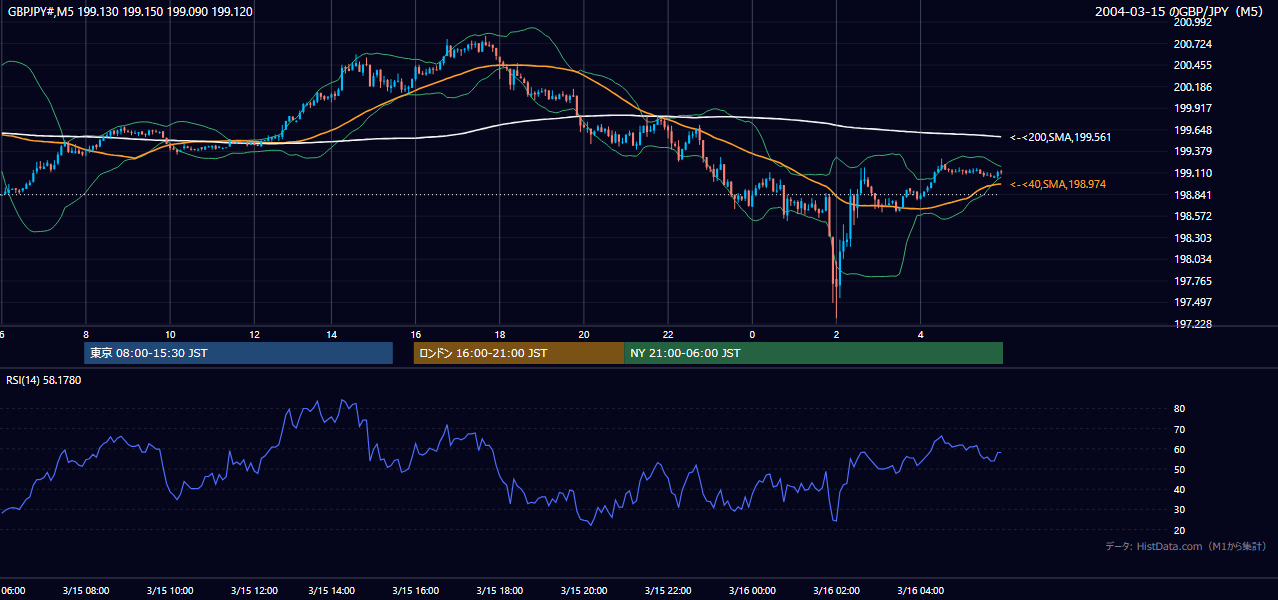Click price axis label 200.724

[x=1192, y=44]
